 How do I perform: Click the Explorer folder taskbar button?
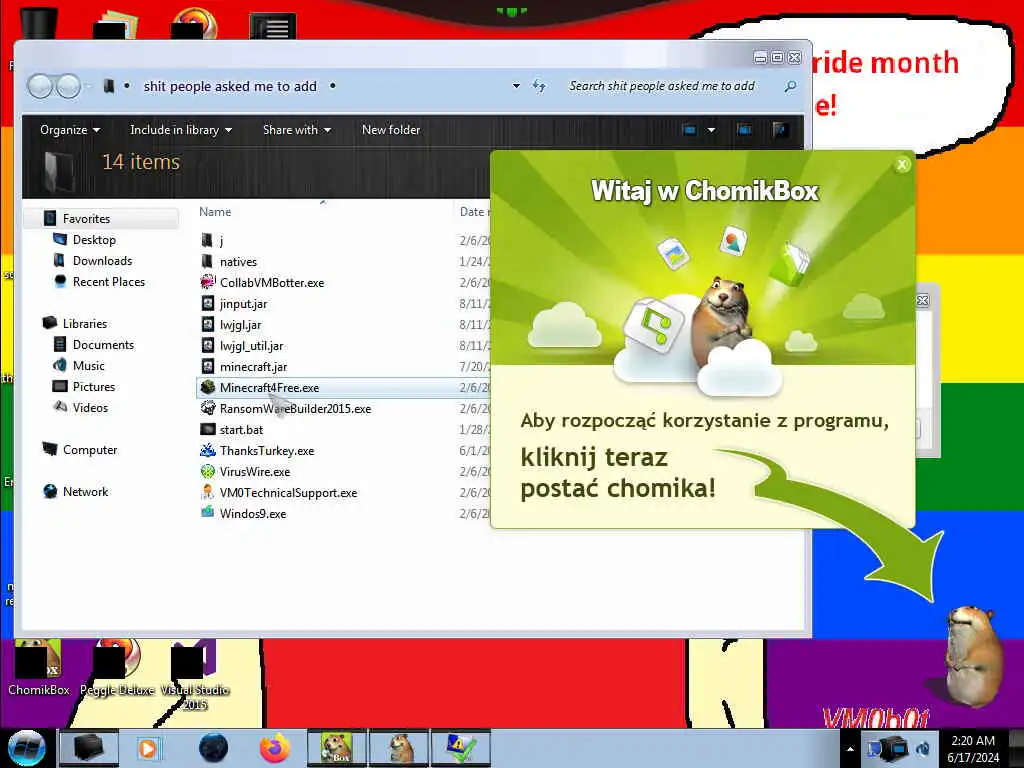pos(89,748)
